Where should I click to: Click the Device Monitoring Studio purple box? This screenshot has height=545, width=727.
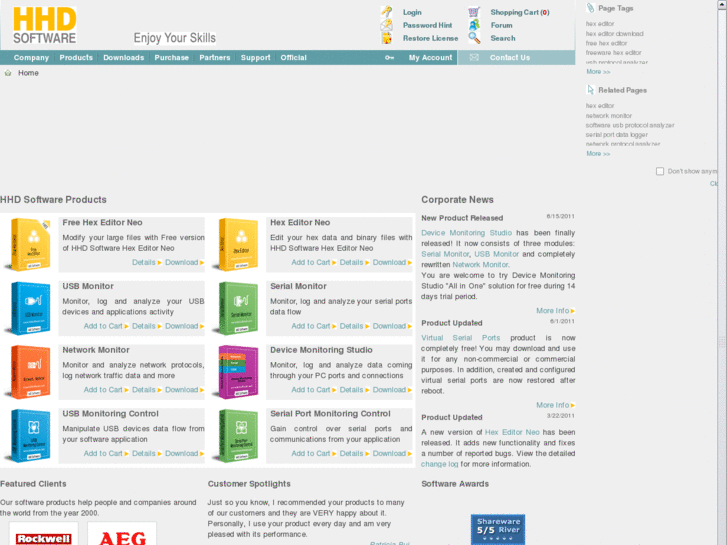coord(236,372)
